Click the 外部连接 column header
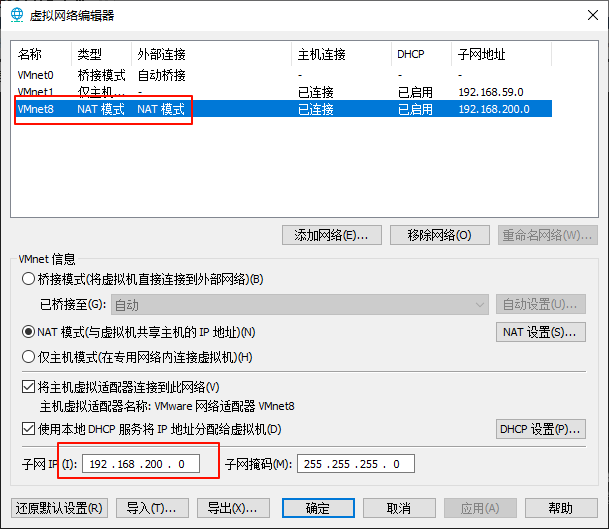Viewport: 609px width, 529px height. point(212,54)
